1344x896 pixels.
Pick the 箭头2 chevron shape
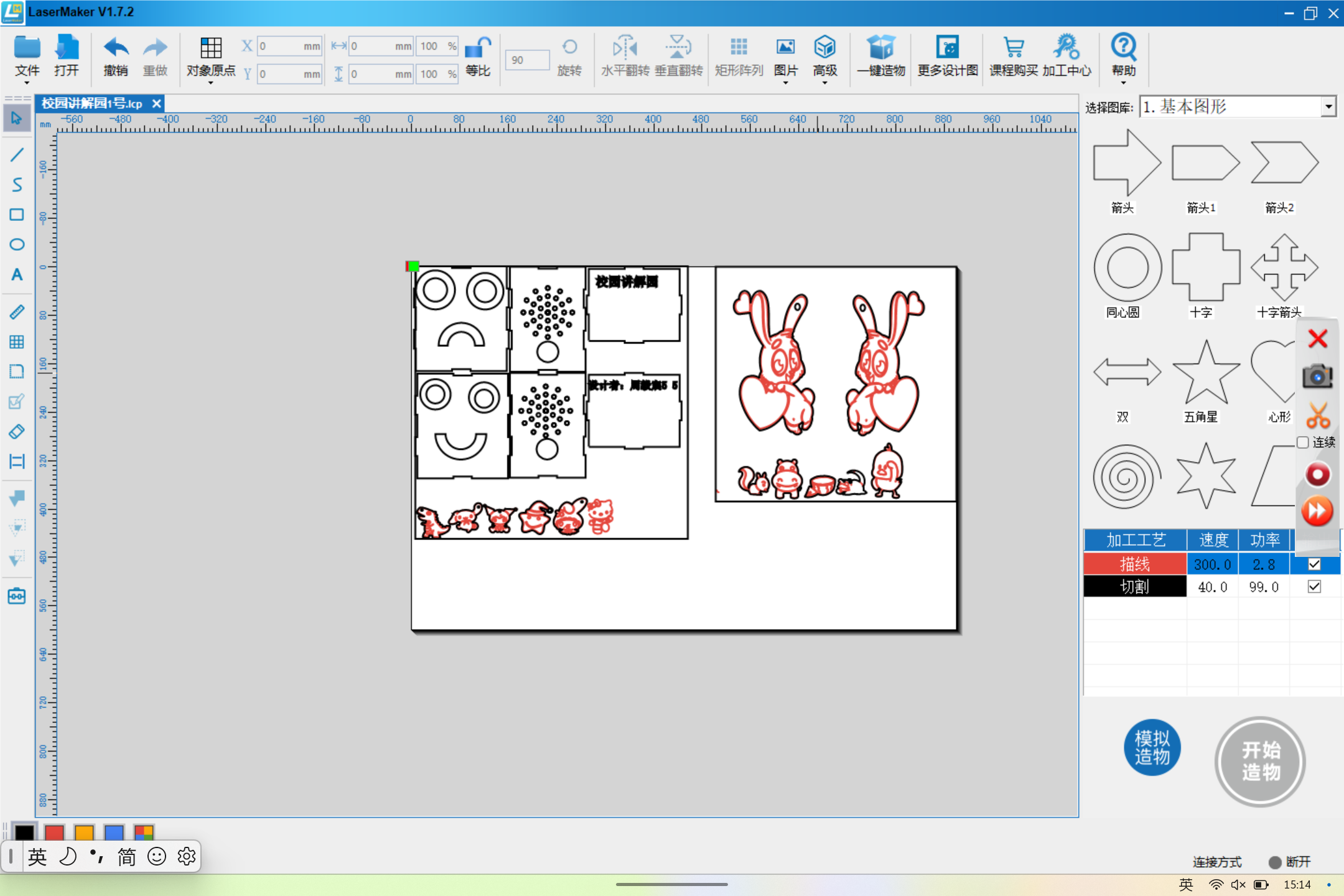coord(1284,163)
